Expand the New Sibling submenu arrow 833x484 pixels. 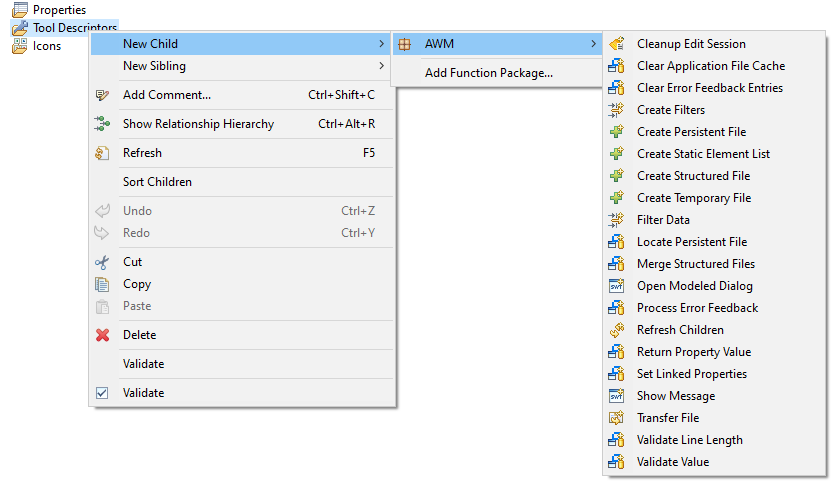click(x=381, y=66)
